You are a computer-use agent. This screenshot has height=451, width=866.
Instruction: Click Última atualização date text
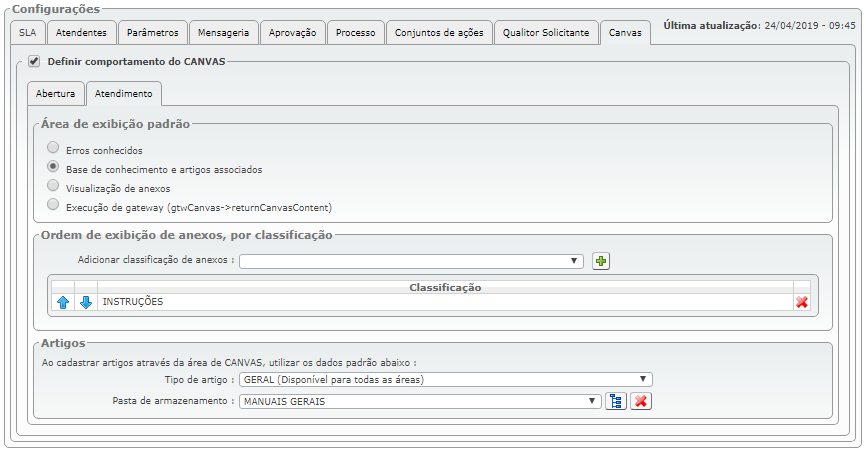click(x=759, y=25)
